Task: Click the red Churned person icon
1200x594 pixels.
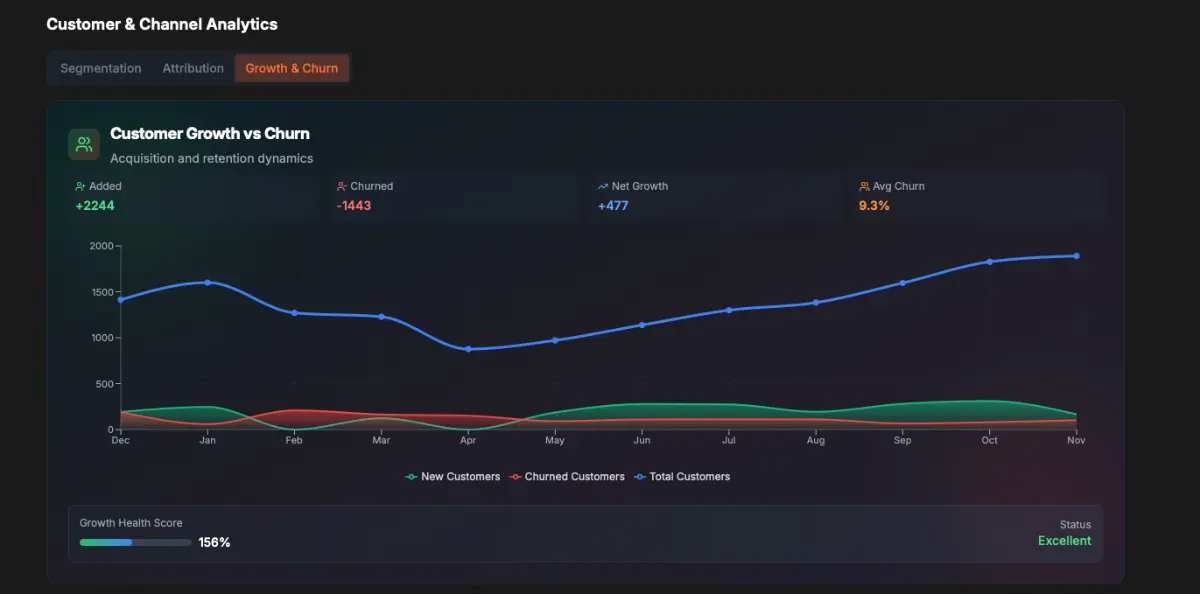Action: (341, 186)
